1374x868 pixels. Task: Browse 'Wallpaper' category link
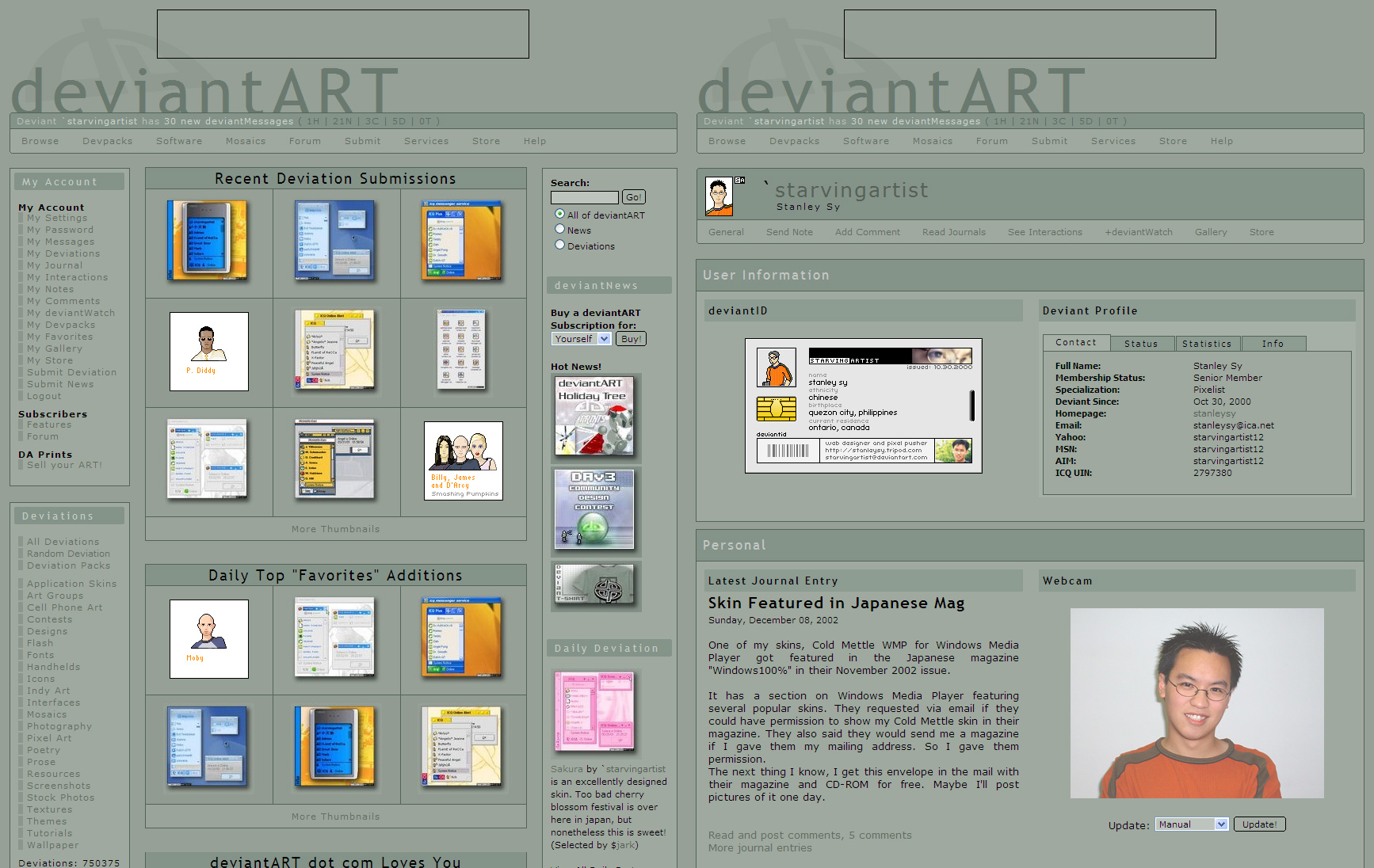(53, 845)
